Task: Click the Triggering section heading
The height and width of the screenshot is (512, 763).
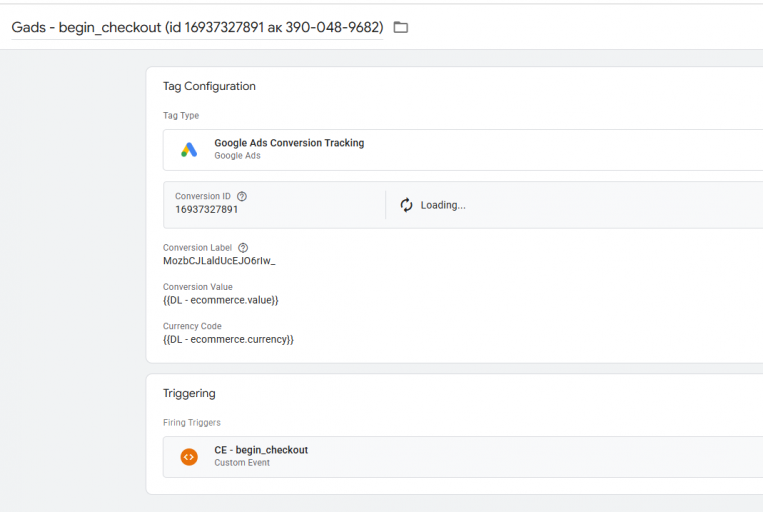Action: point(189,393)
